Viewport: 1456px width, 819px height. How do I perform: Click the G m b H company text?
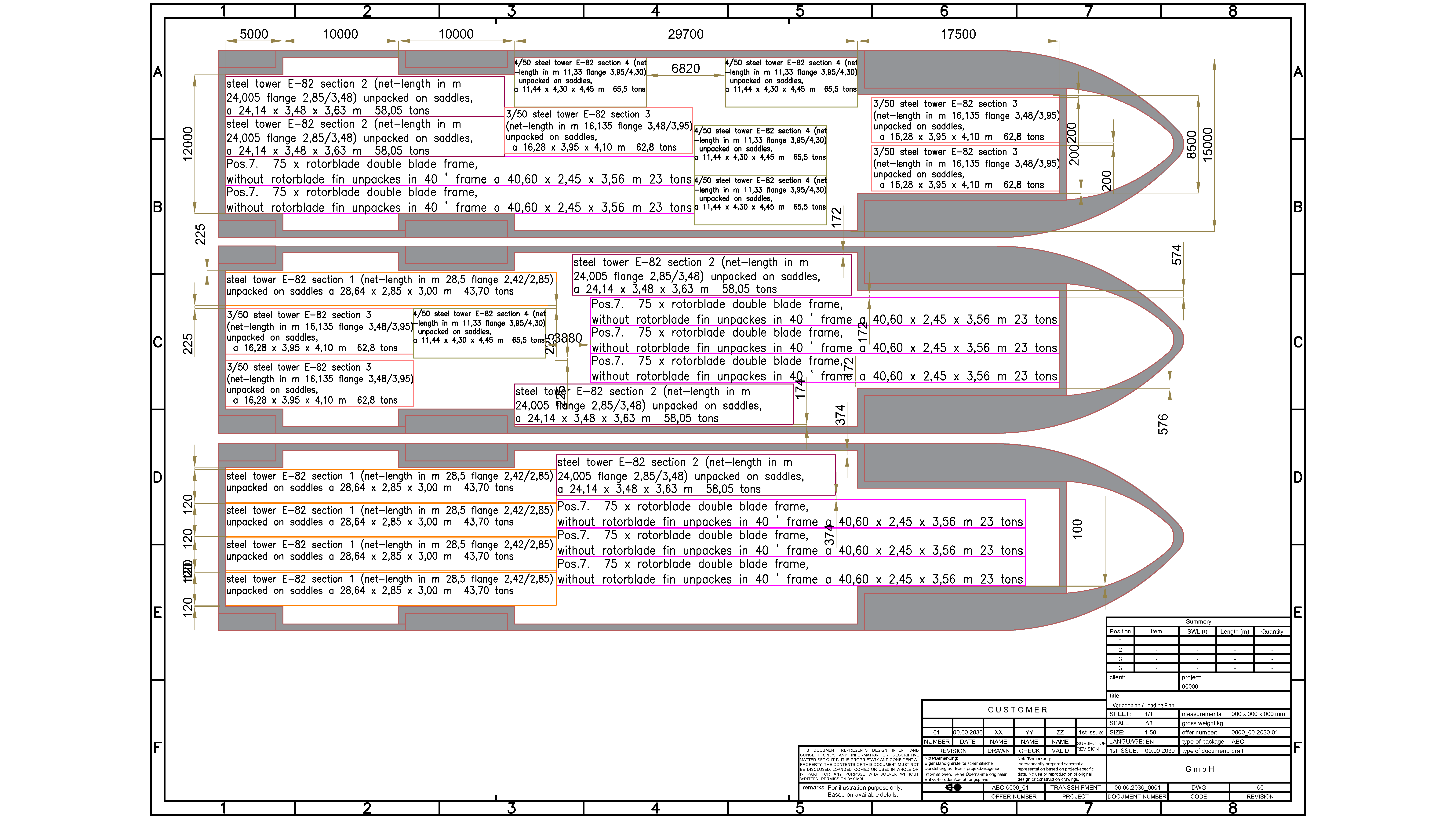pos(1199,769)
